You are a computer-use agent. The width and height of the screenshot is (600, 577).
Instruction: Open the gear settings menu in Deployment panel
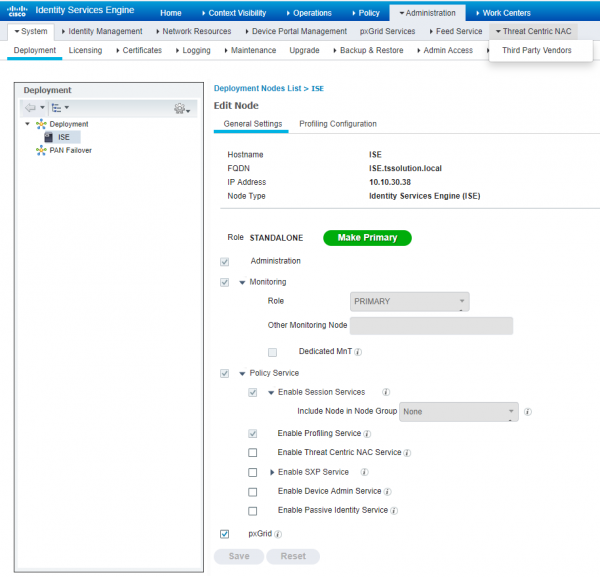tap(180, 108)
